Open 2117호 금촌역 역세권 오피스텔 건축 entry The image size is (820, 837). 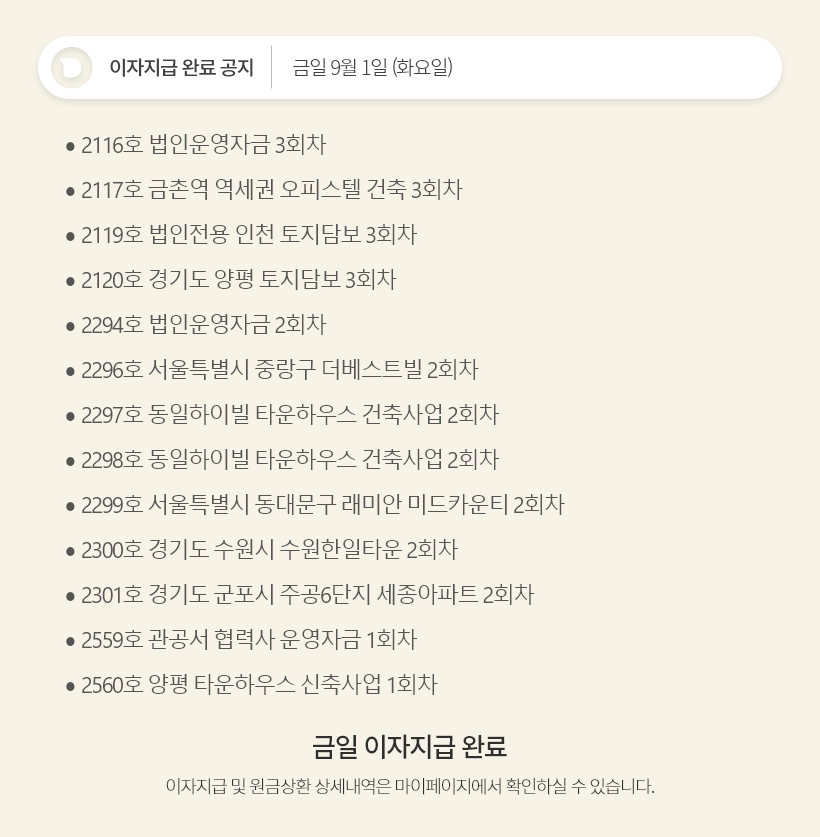pos(271,189)
